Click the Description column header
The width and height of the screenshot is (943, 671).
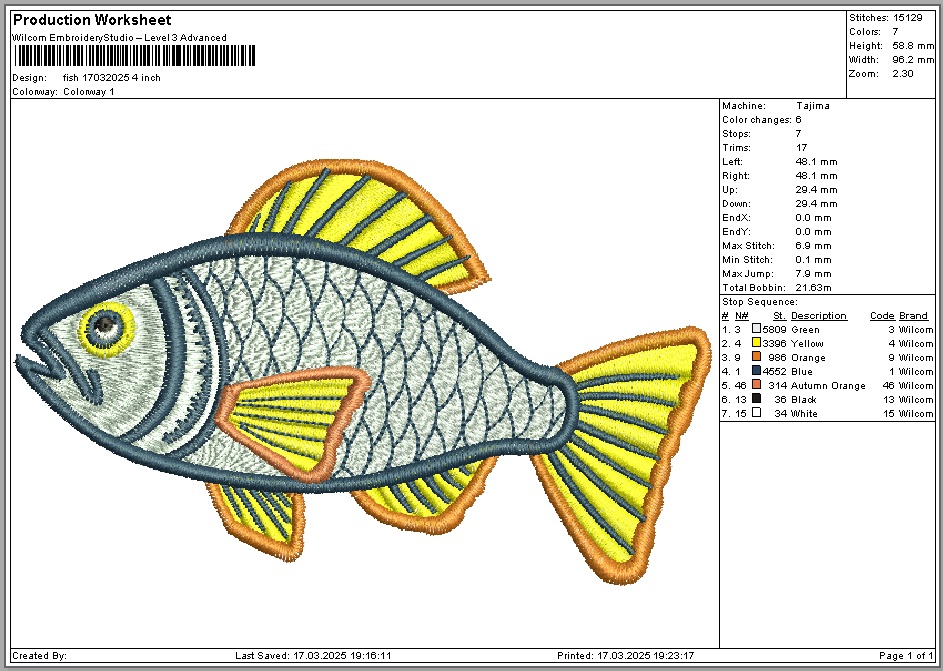818,316
